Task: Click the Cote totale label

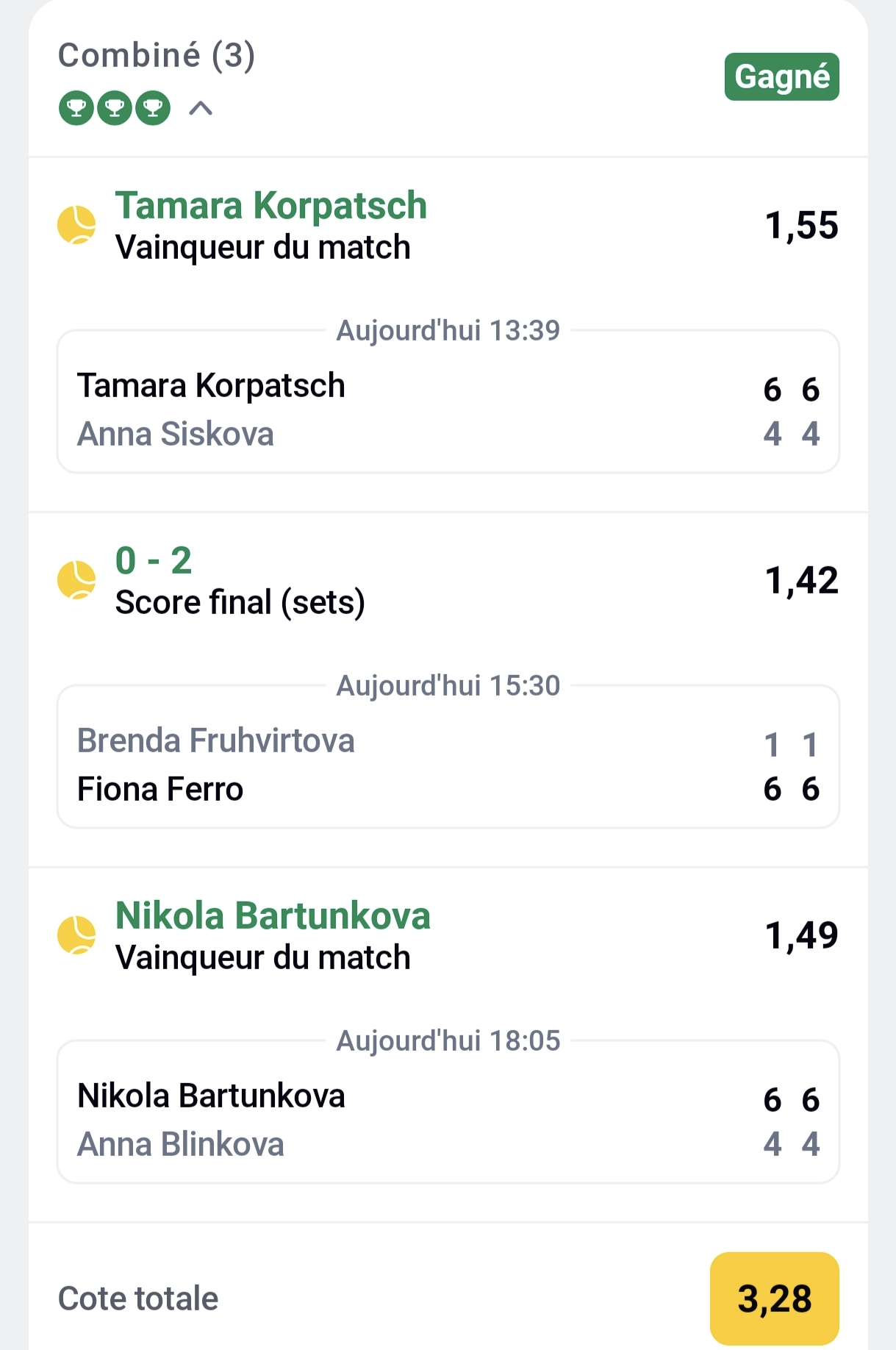Action: click(138, 1299)
